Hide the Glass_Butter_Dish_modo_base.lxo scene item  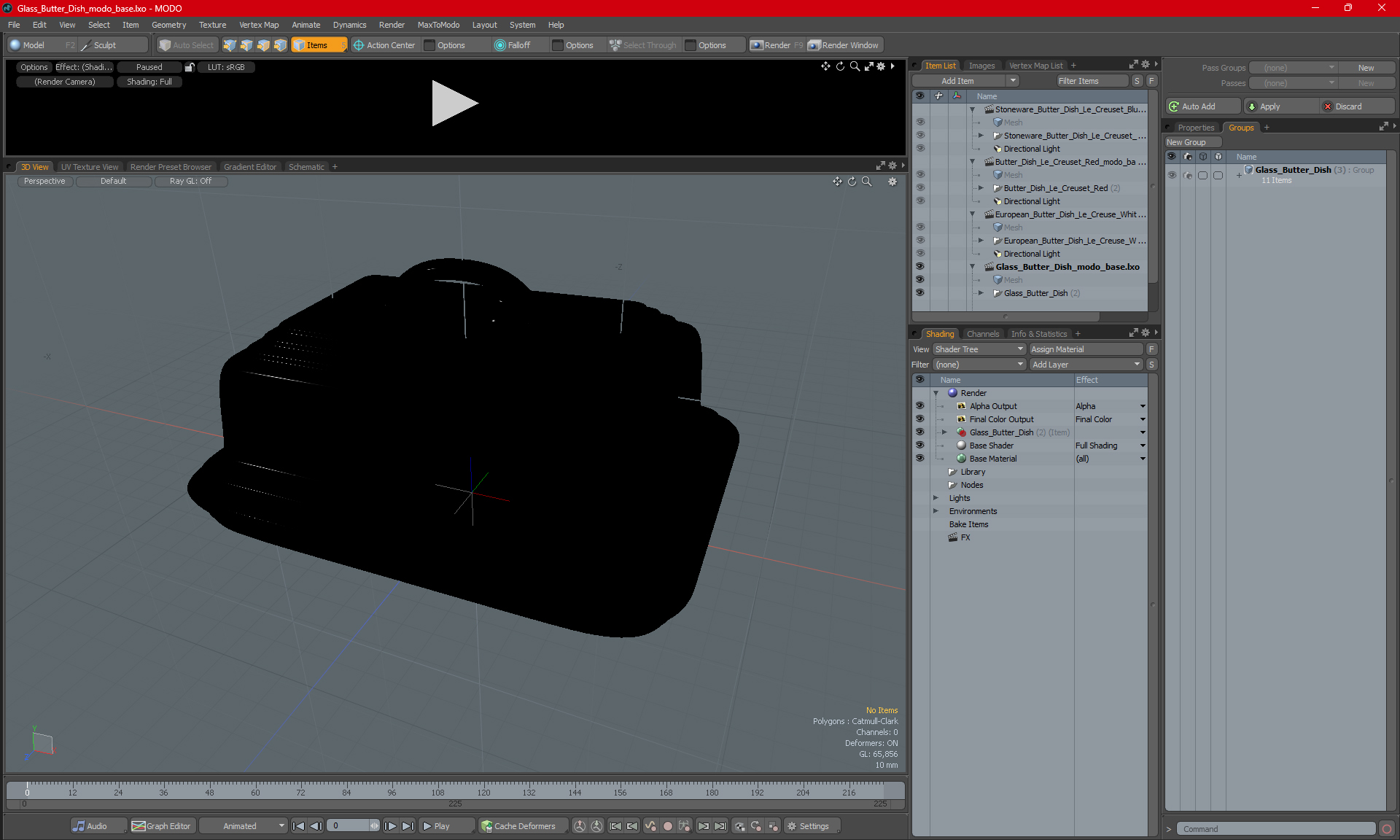[x=919, y=267]
